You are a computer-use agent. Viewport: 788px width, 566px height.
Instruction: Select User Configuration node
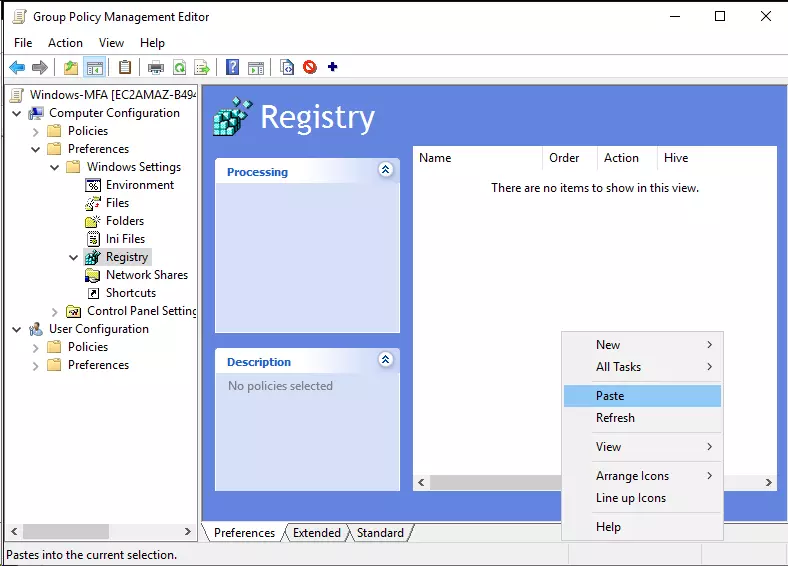click(98, 329)
